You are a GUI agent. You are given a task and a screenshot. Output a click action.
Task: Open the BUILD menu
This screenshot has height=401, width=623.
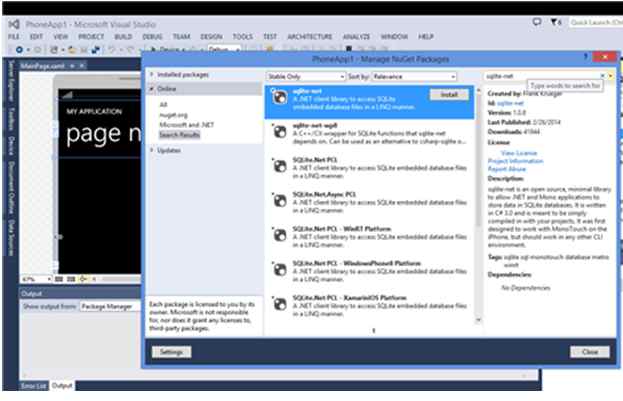[x=123, y=36]
